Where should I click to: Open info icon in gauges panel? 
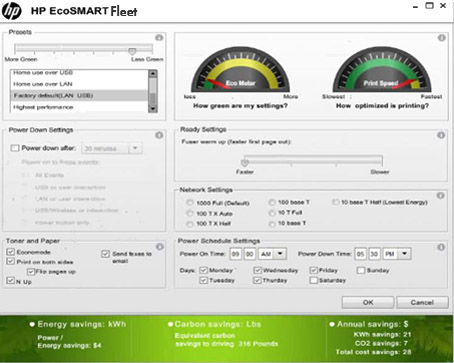(442, 38)
